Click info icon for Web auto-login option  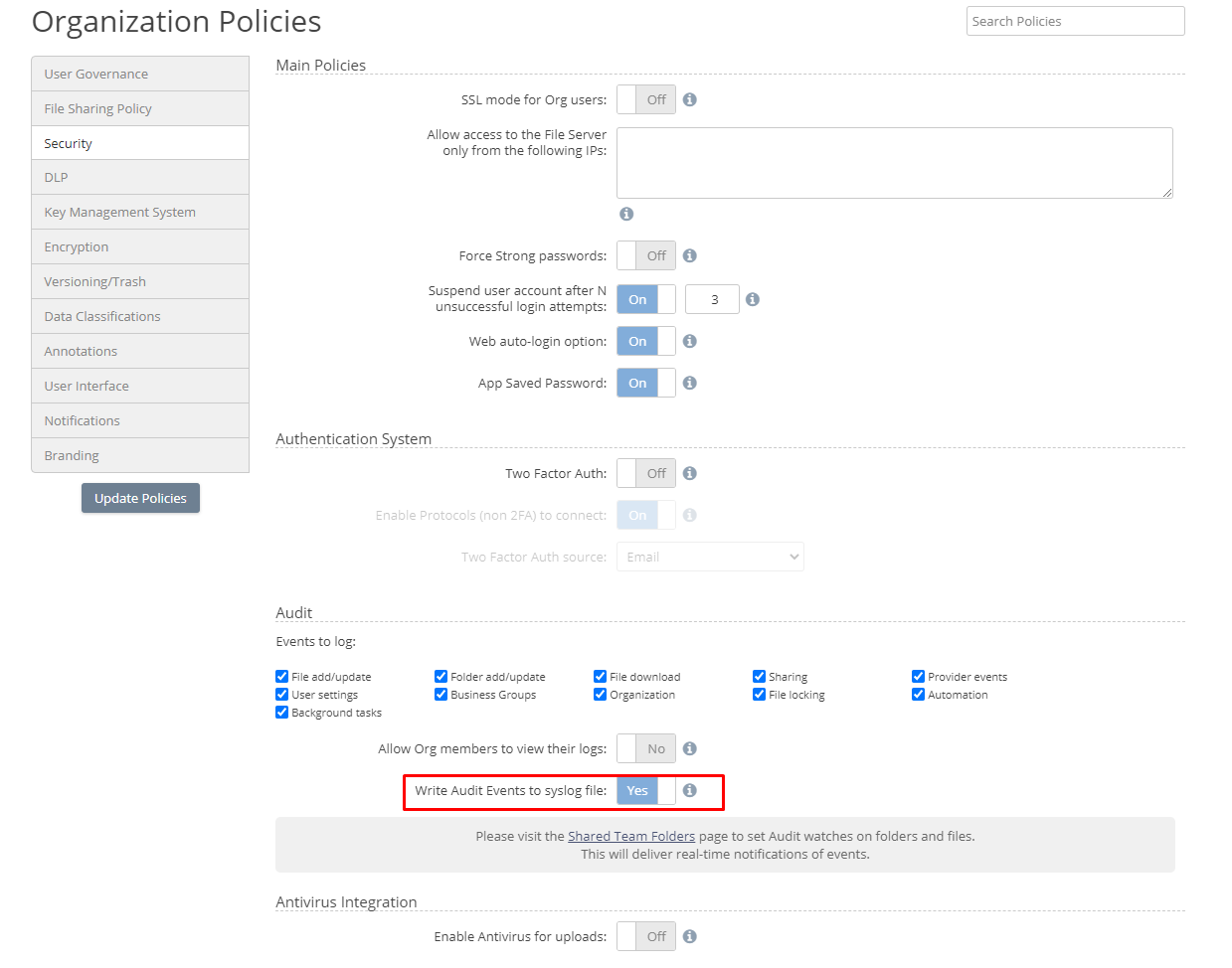point(689,341)
